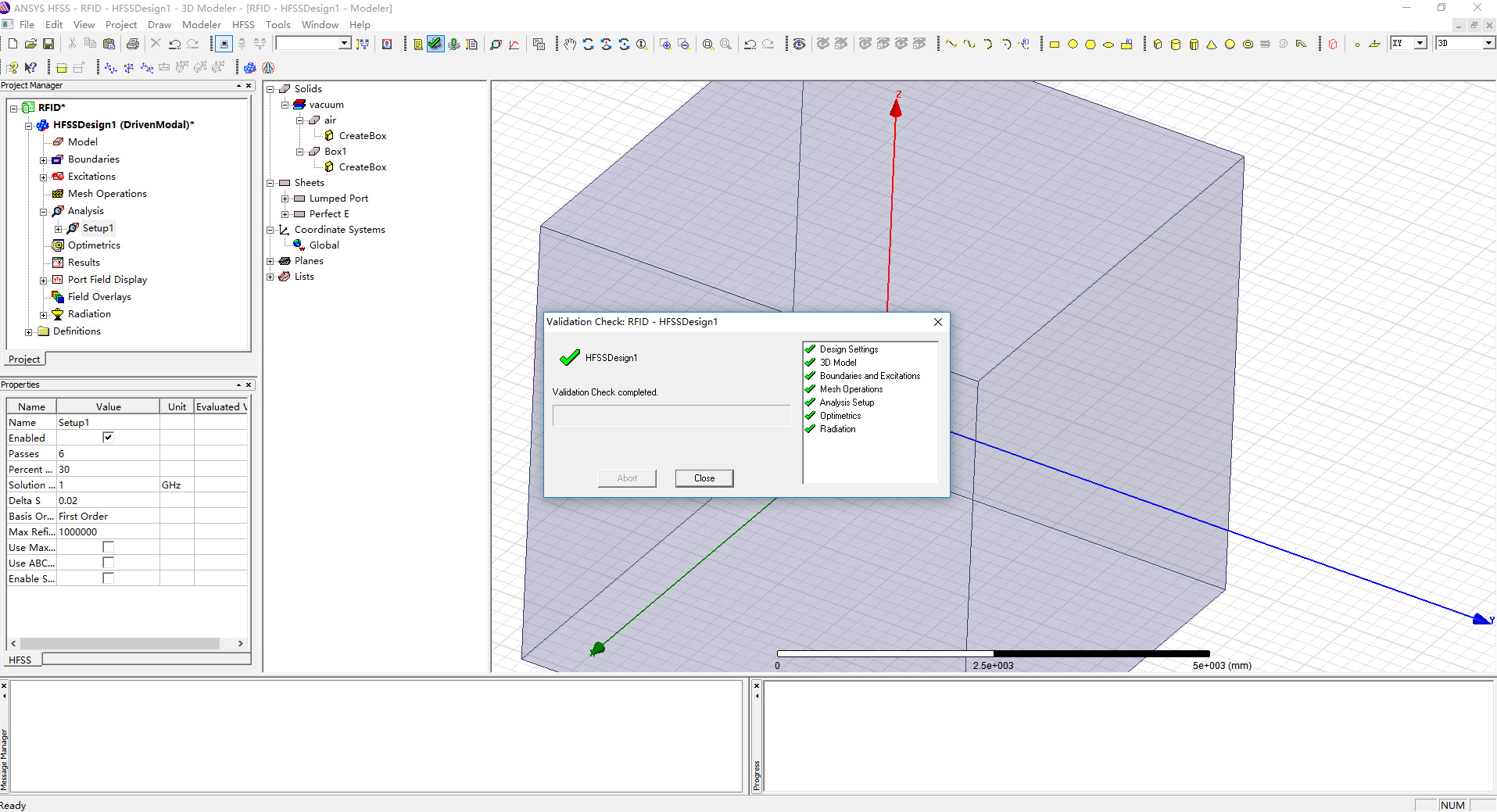The image size is (1497, 812).
Task: Click the Validate checkmark toolbar icon
Action: point(435,44)
